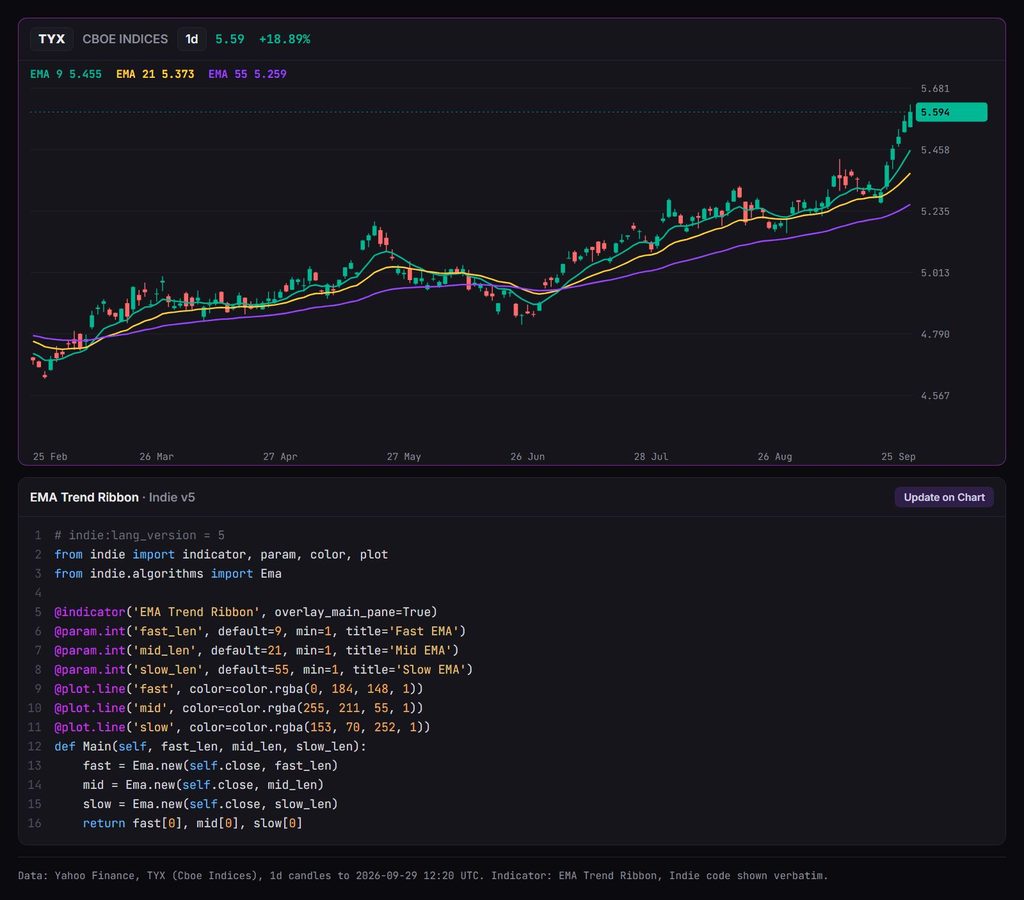Select the EMA 55 5.259 legend entry
This screenshot has width=1024, height=900.
click(x=248, y=74)
